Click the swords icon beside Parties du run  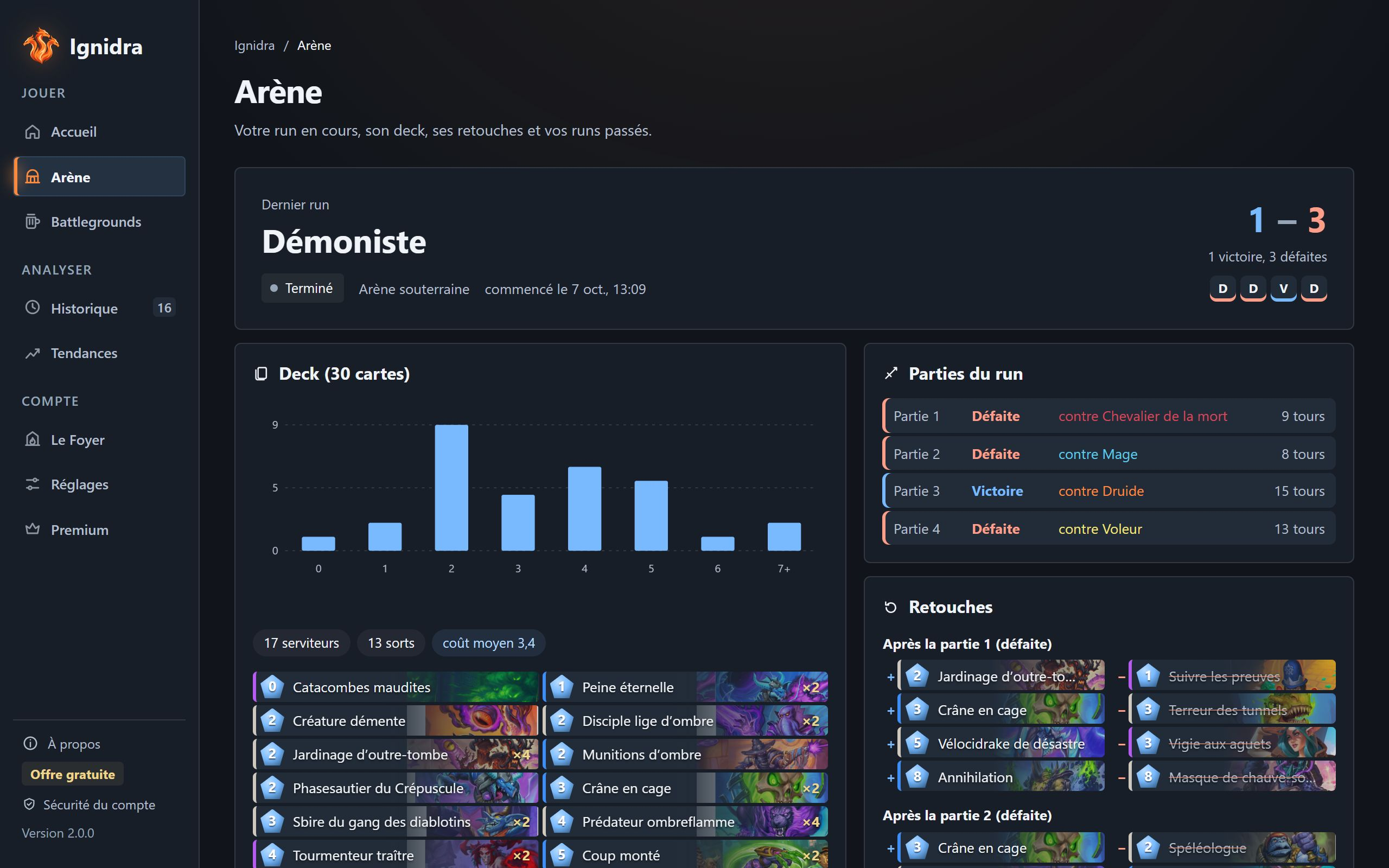891,374
